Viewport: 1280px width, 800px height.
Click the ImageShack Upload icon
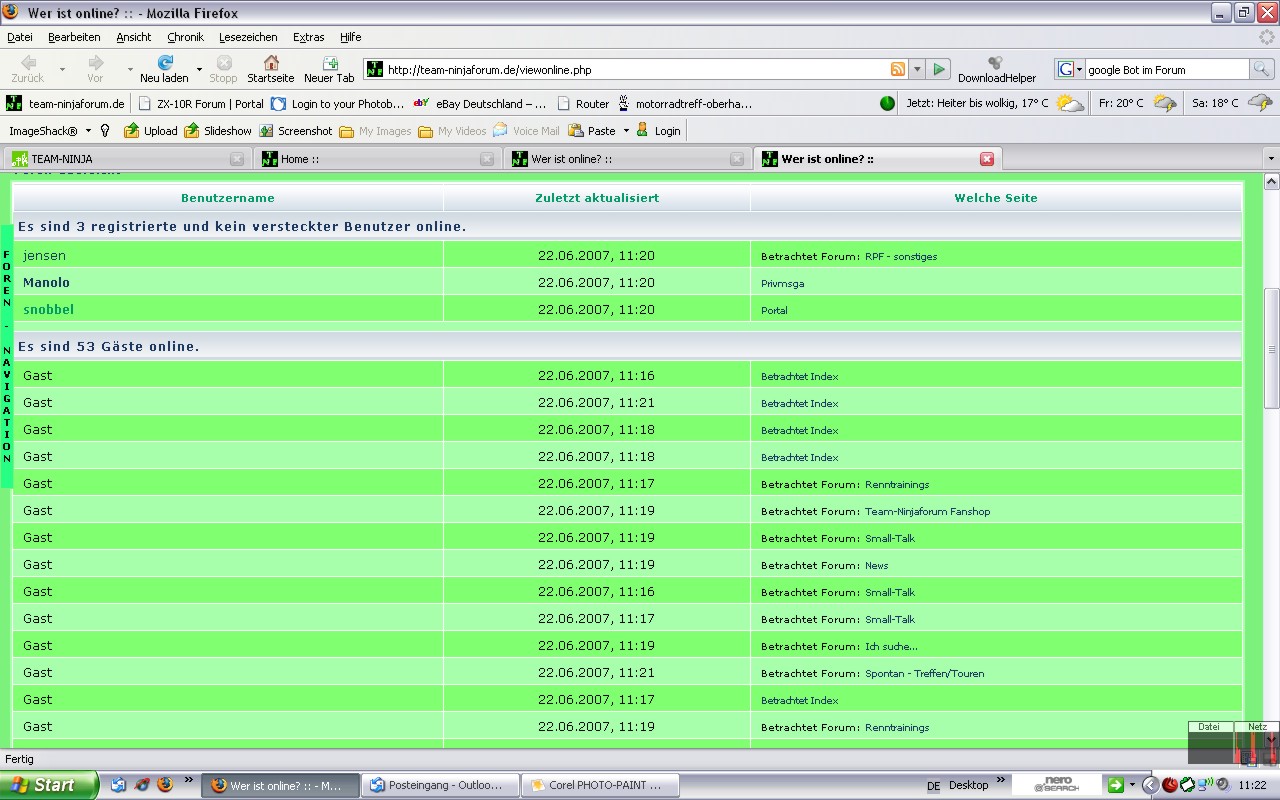(132, 131)
